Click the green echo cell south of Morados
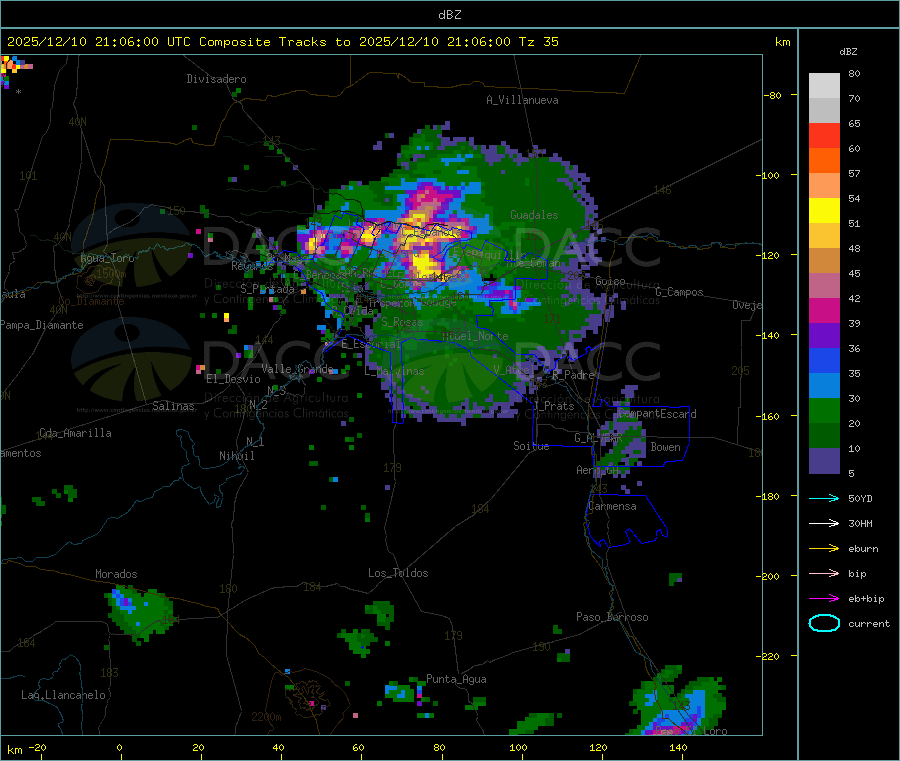Image resolution: width=900 pixels, height=761 pixels. (139, 613)
